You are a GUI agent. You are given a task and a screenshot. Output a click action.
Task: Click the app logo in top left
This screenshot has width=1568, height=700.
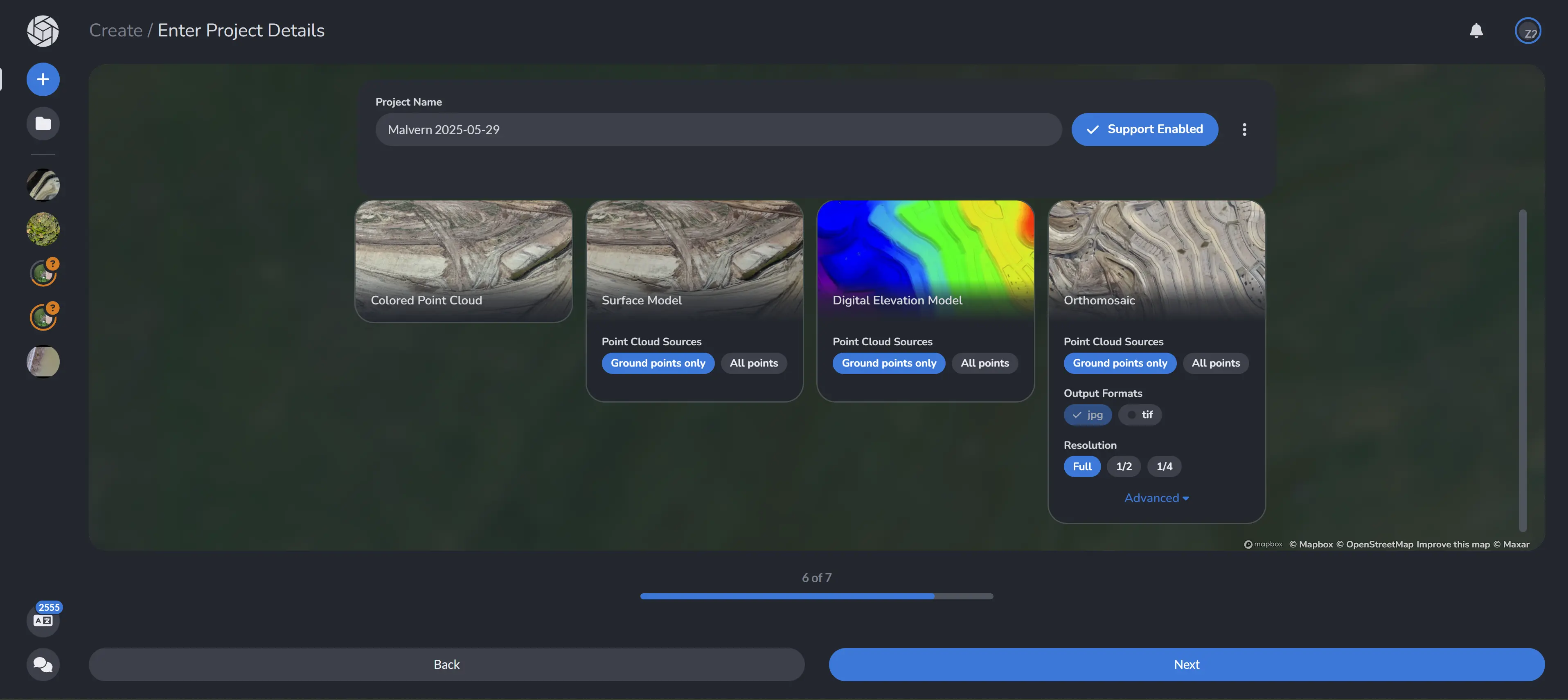click(x=43, y=30)
